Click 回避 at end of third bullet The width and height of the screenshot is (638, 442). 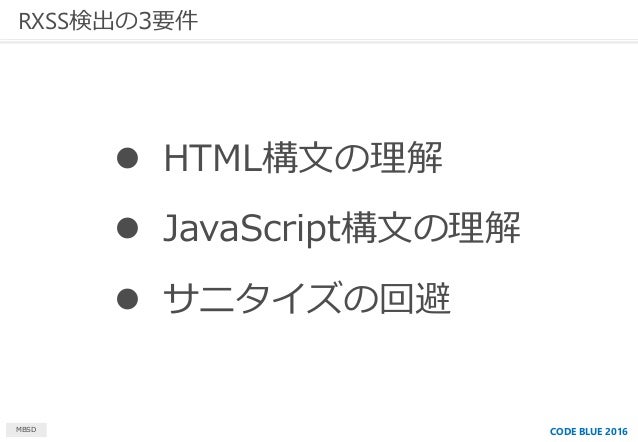click(415, 299)
